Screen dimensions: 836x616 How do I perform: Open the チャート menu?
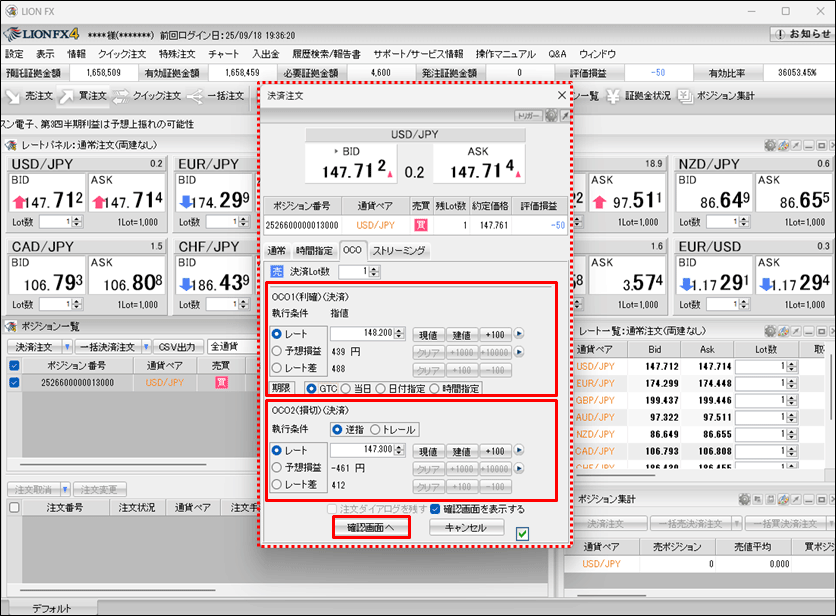[x=224, y=53]
